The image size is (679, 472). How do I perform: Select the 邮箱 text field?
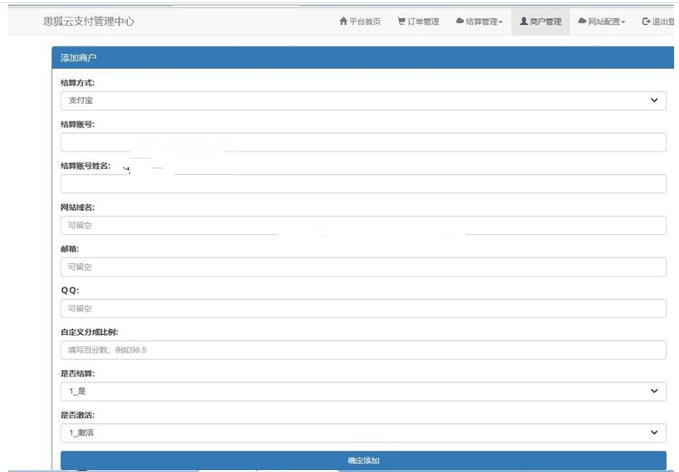pyautogui.click(x=363, y=267)
